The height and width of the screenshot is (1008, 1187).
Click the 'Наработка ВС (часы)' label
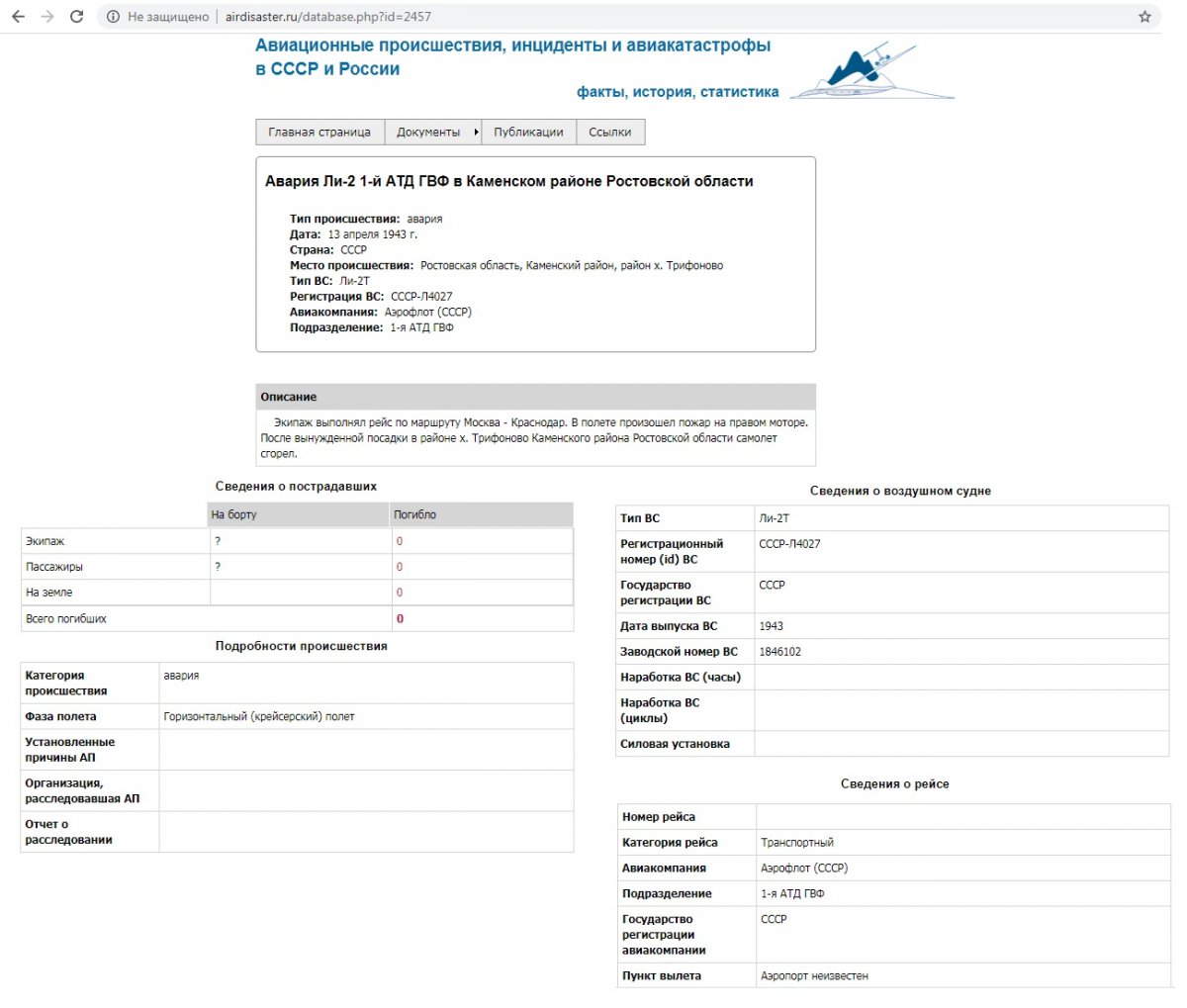[681, 678]
